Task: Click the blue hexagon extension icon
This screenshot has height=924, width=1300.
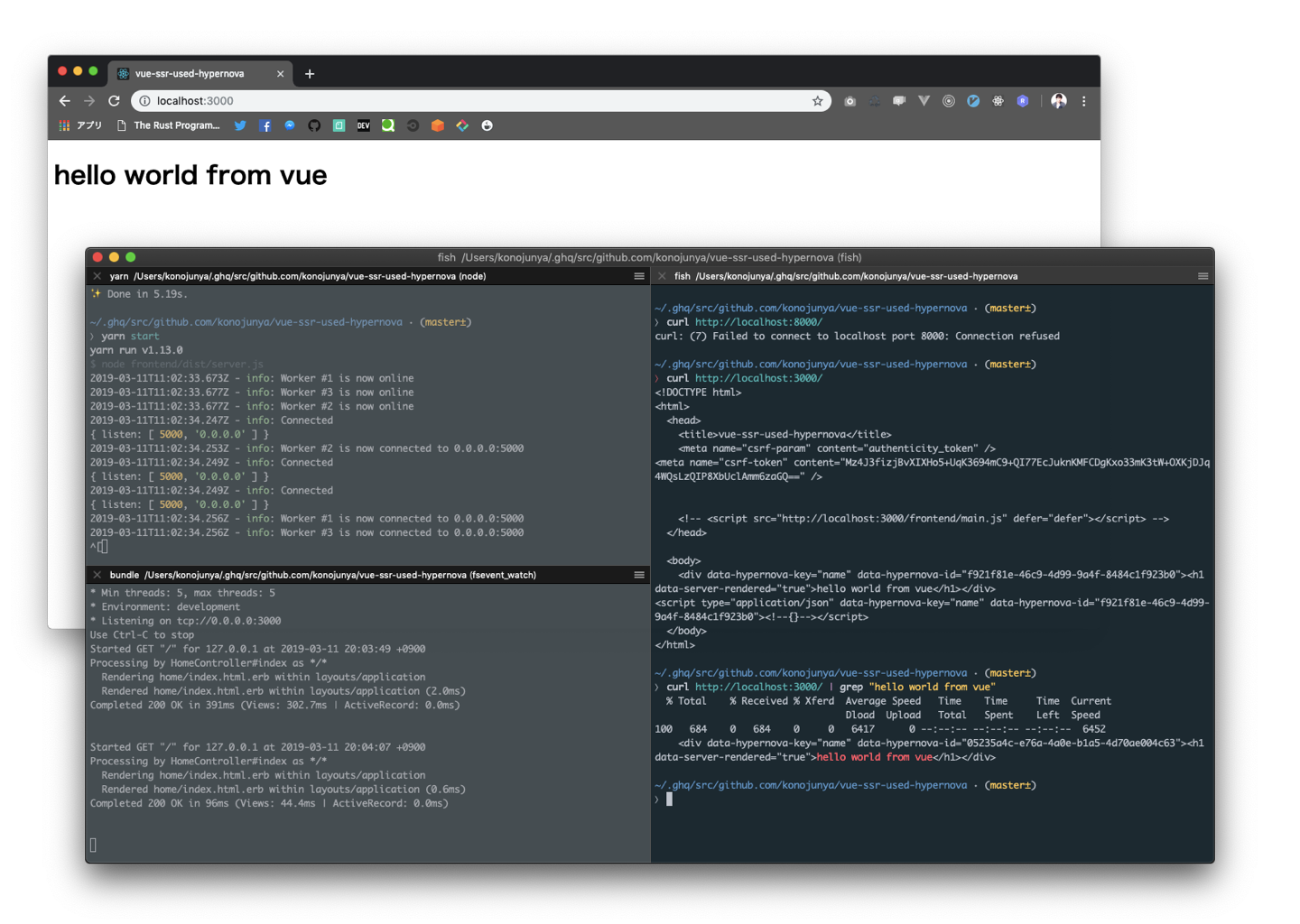Action: 1023,101
